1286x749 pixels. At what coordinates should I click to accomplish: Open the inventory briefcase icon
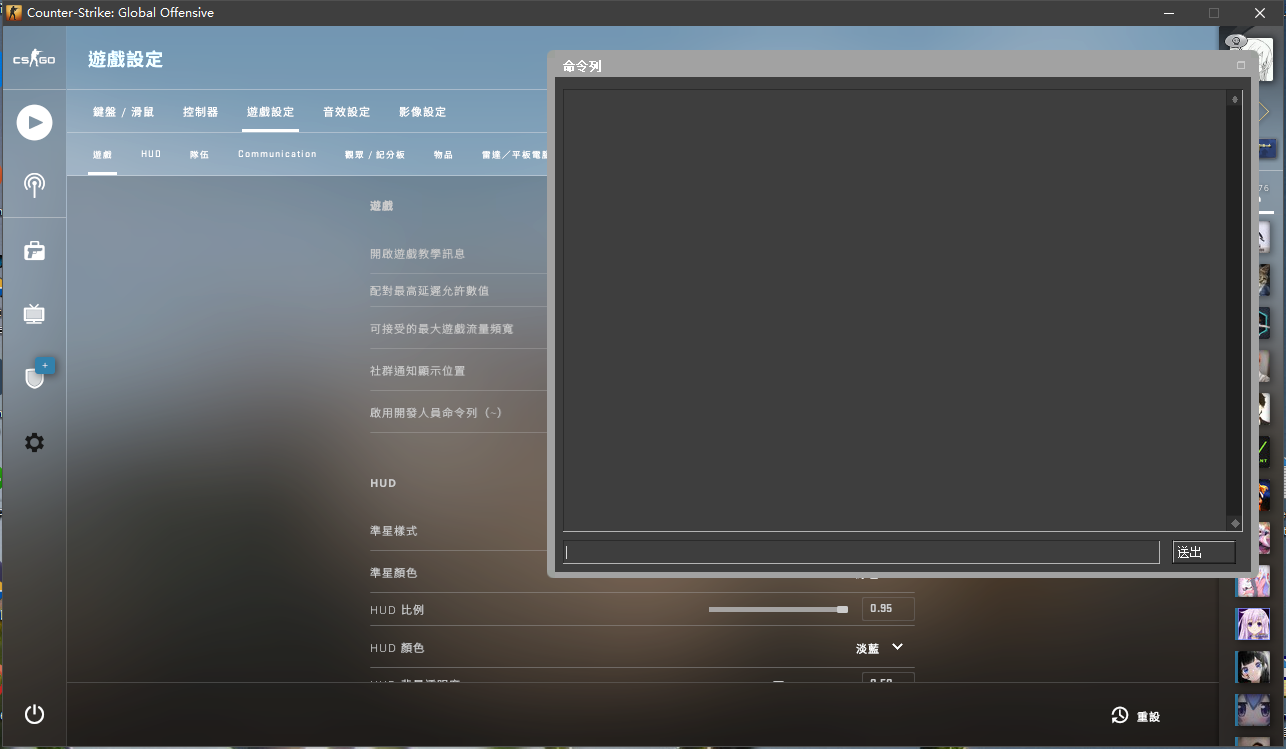click(x=34, y=250)
